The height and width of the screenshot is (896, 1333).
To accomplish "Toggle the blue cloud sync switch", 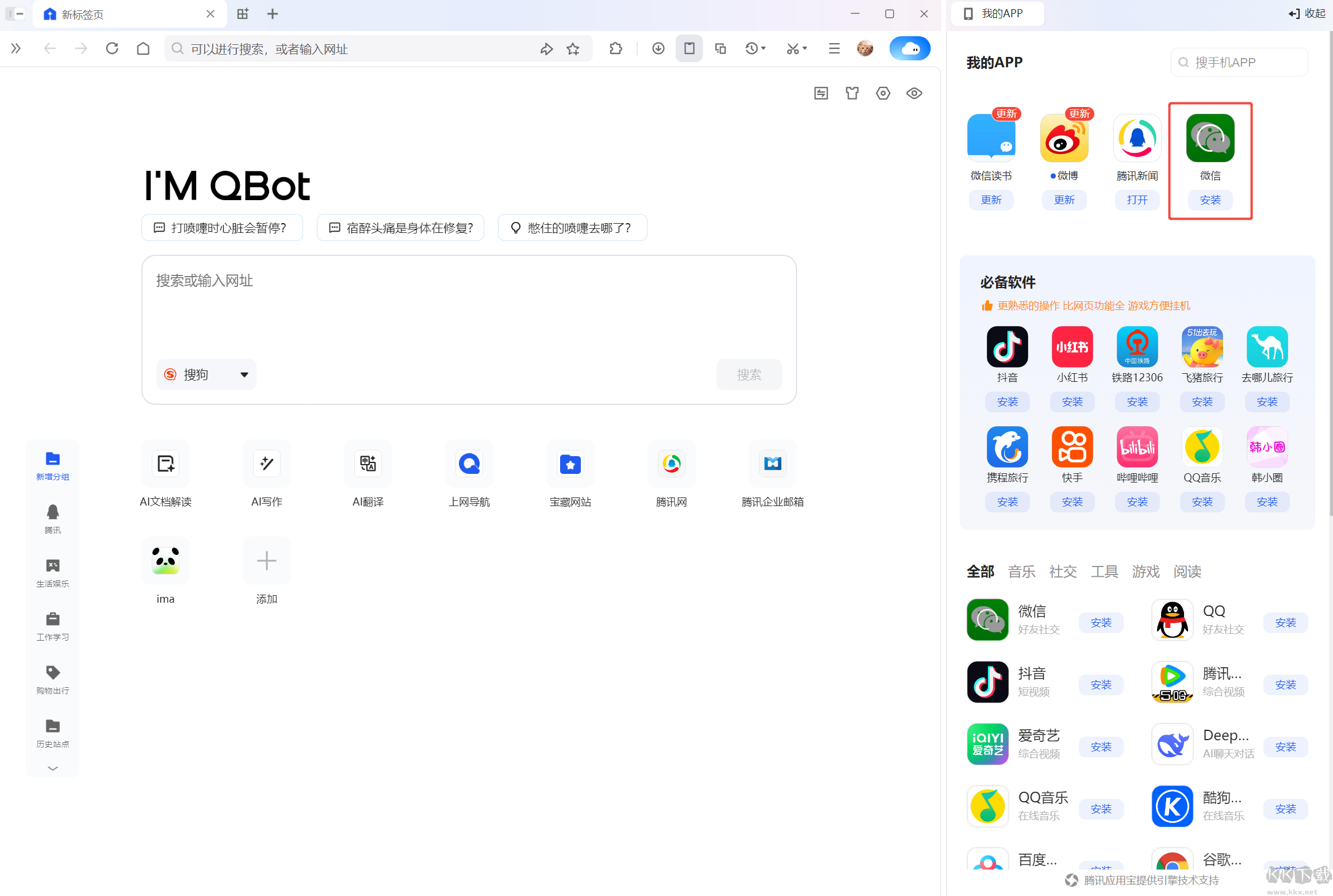I will coord(910,48).
